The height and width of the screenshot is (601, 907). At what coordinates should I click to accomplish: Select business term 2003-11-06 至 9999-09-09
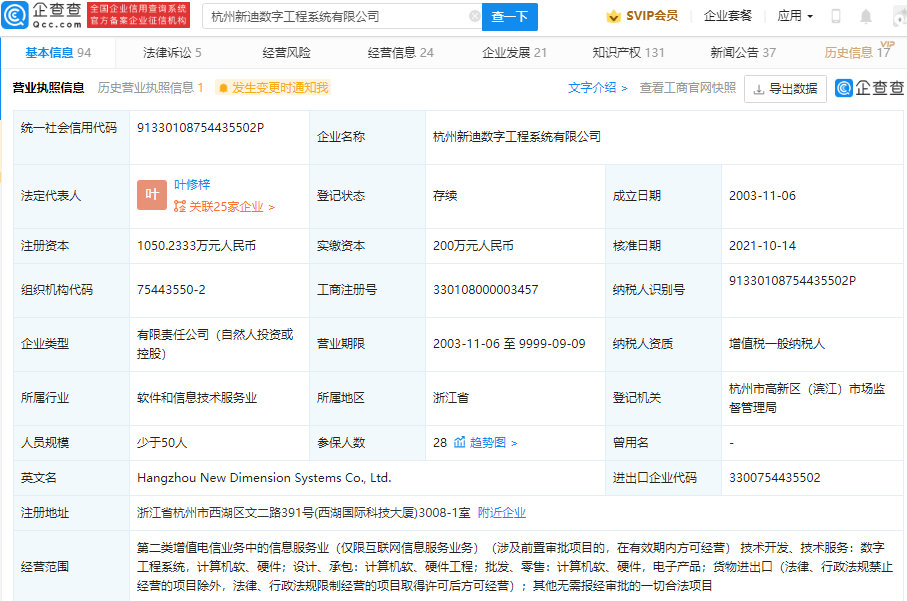point(509,344)
